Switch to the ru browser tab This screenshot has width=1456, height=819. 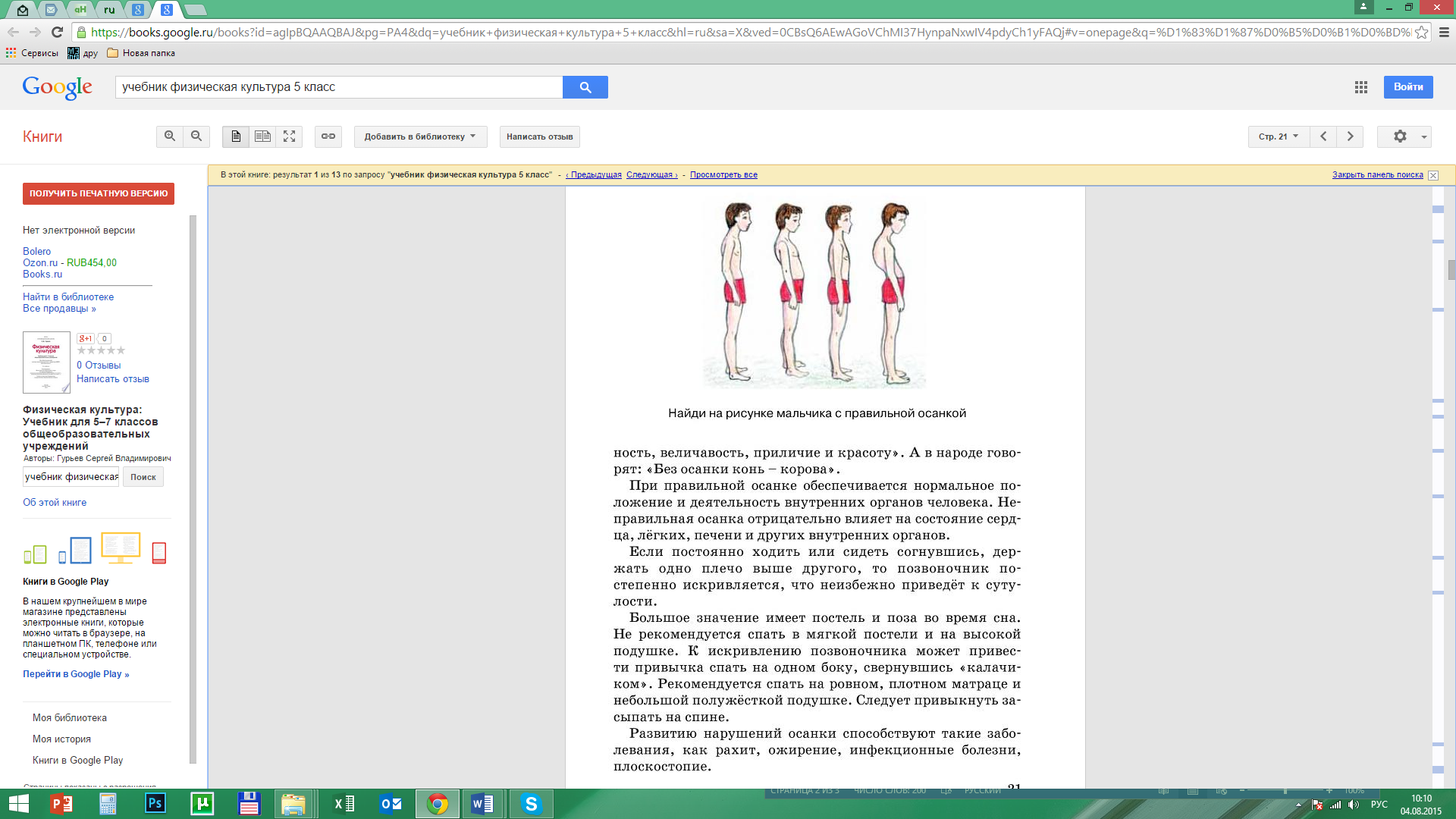coord(109,10)
